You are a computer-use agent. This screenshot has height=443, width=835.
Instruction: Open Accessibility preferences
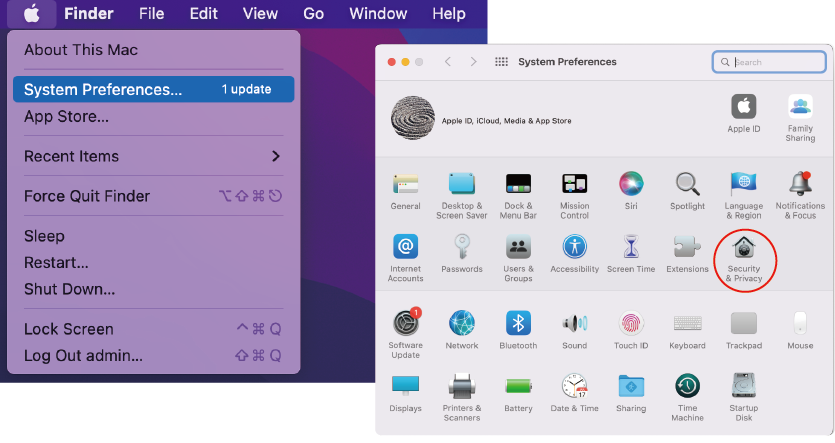(575, 254)
